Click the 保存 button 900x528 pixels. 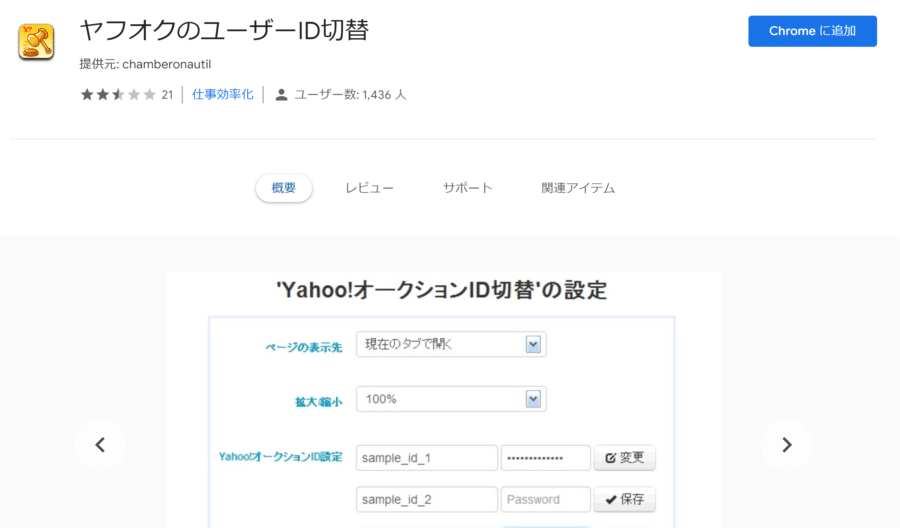click(624, 499)
